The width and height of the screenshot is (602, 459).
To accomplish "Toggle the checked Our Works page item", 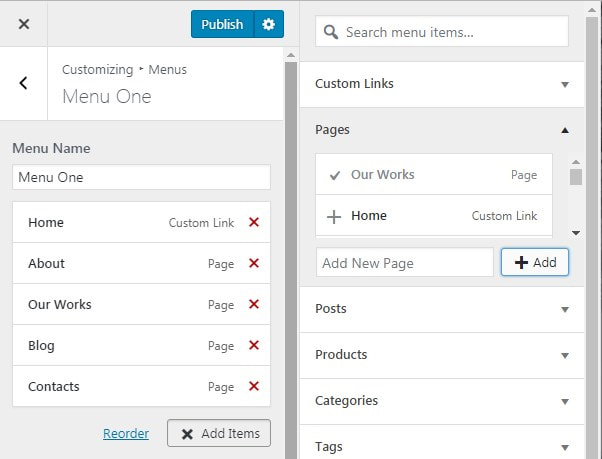I will point(434,175).
